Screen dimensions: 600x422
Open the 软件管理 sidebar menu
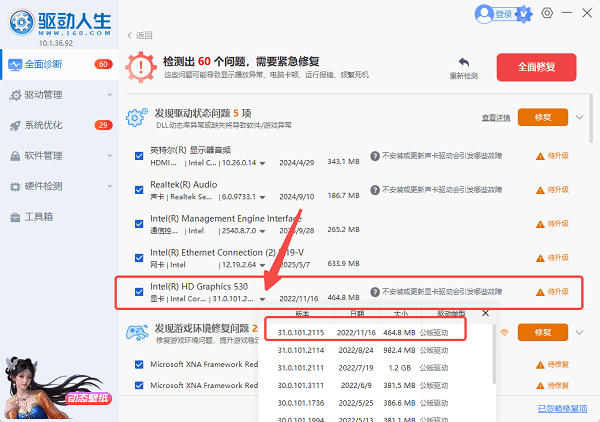coord(60,156)
